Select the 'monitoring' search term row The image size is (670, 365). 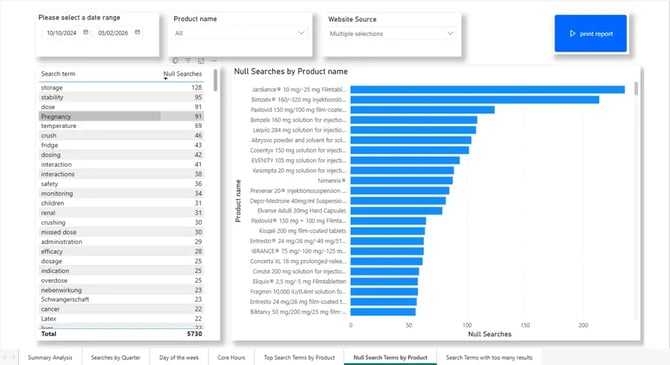121,193
